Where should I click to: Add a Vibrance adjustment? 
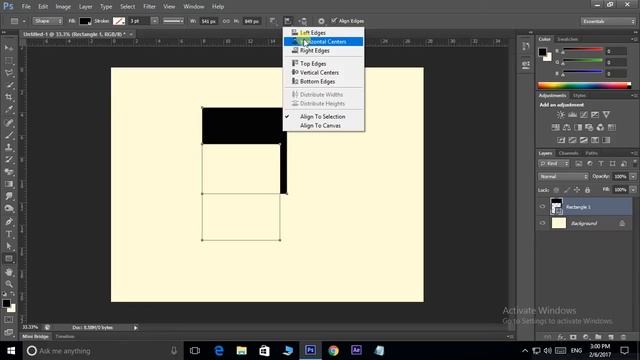[x=607, y=115]
